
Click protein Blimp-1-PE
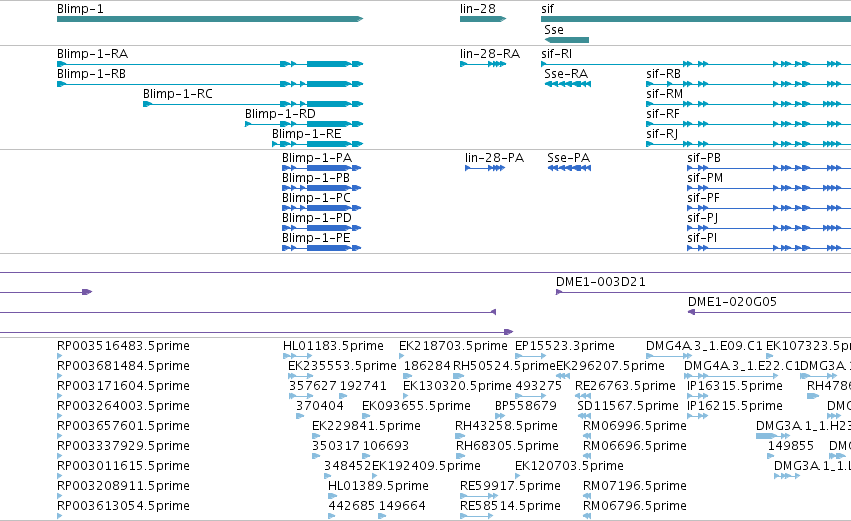click(x=321, y=249)
